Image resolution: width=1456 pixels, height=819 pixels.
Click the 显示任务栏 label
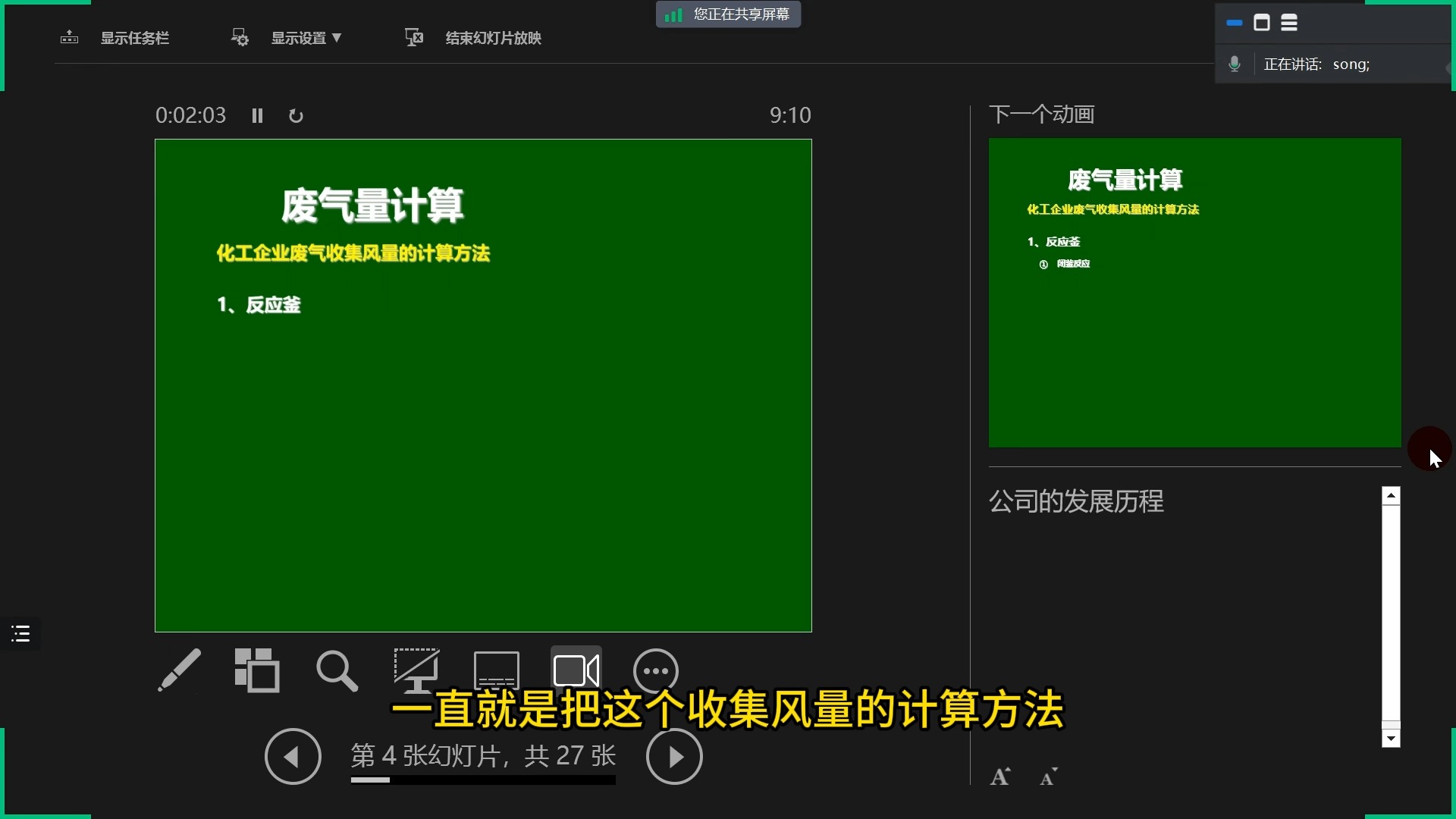(x=135, y=38)
